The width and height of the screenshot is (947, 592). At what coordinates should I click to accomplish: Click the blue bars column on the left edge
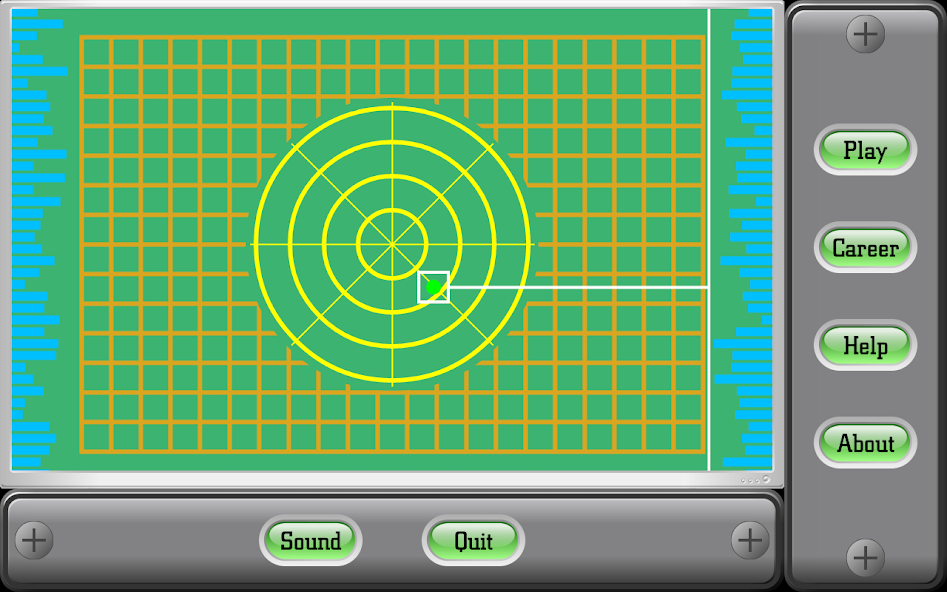pos(35,240)
